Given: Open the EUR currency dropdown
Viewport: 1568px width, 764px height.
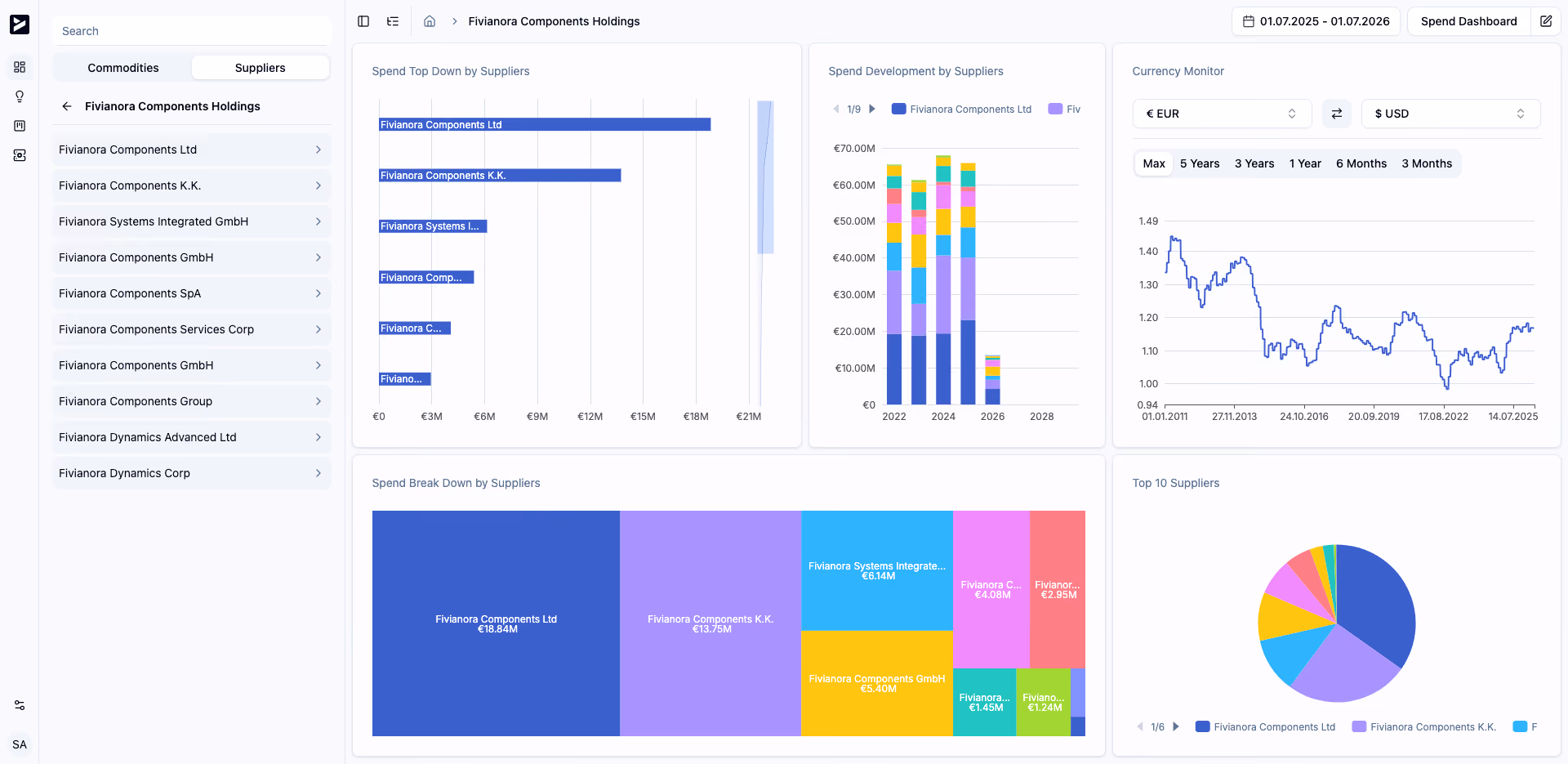Looking at the screenshot, I should (x=1222, y=114).
